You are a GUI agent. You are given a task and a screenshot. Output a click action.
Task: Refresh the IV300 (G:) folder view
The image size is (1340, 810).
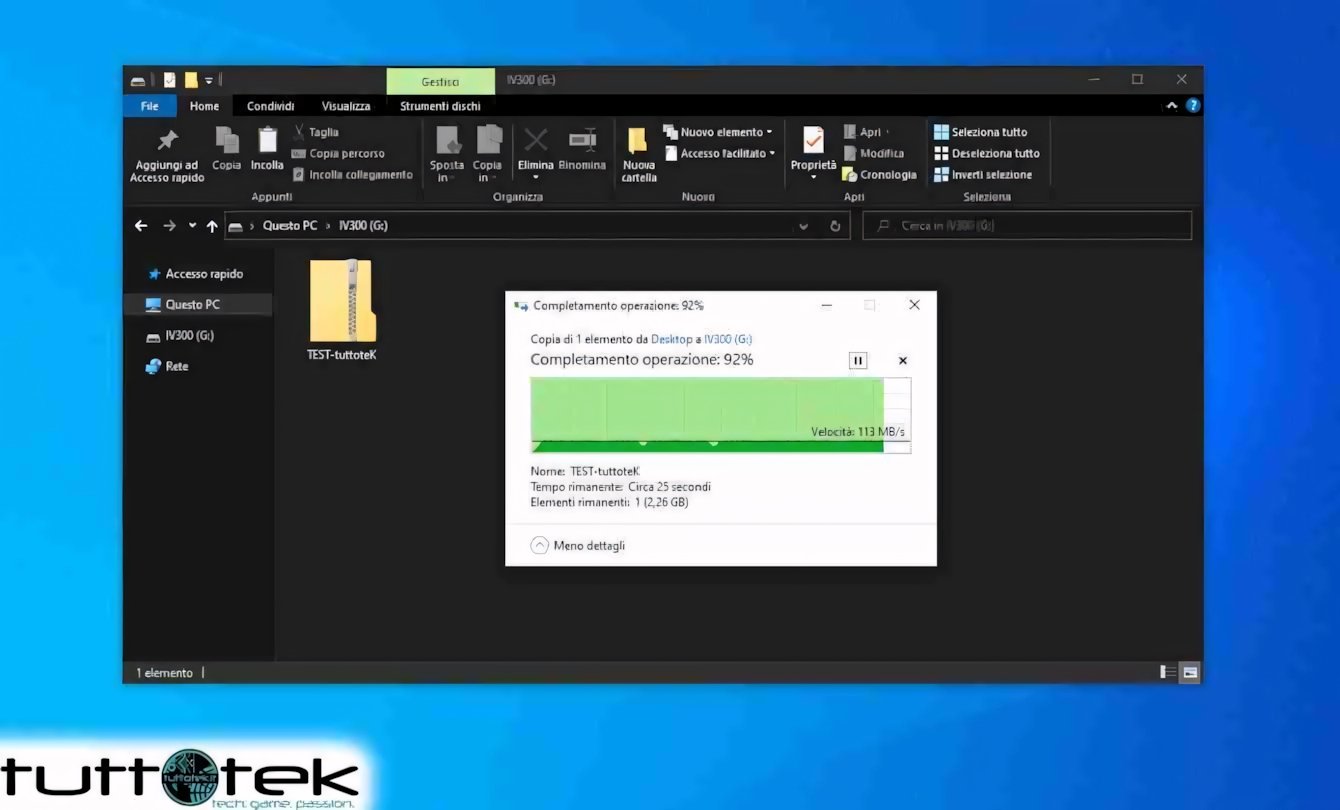point(835,226)
